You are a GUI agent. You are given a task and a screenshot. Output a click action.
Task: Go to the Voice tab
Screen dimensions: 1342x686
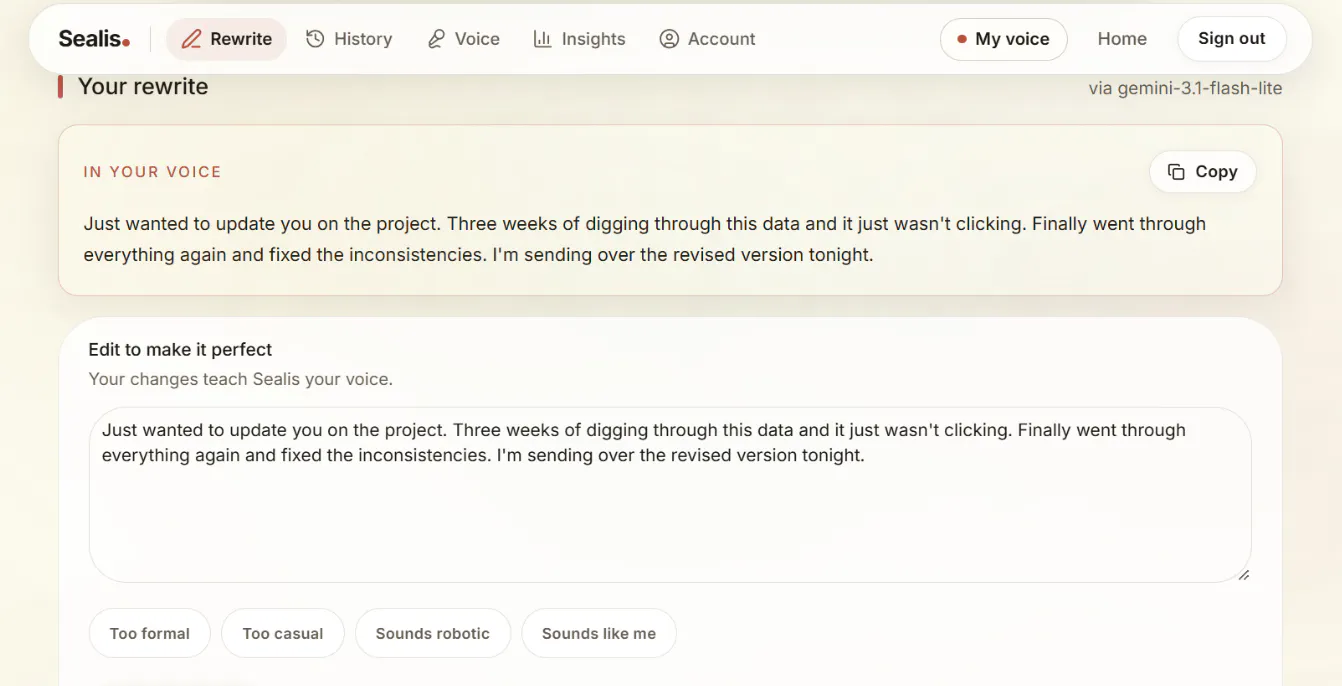pyautogui.click(x=463, y=39)
